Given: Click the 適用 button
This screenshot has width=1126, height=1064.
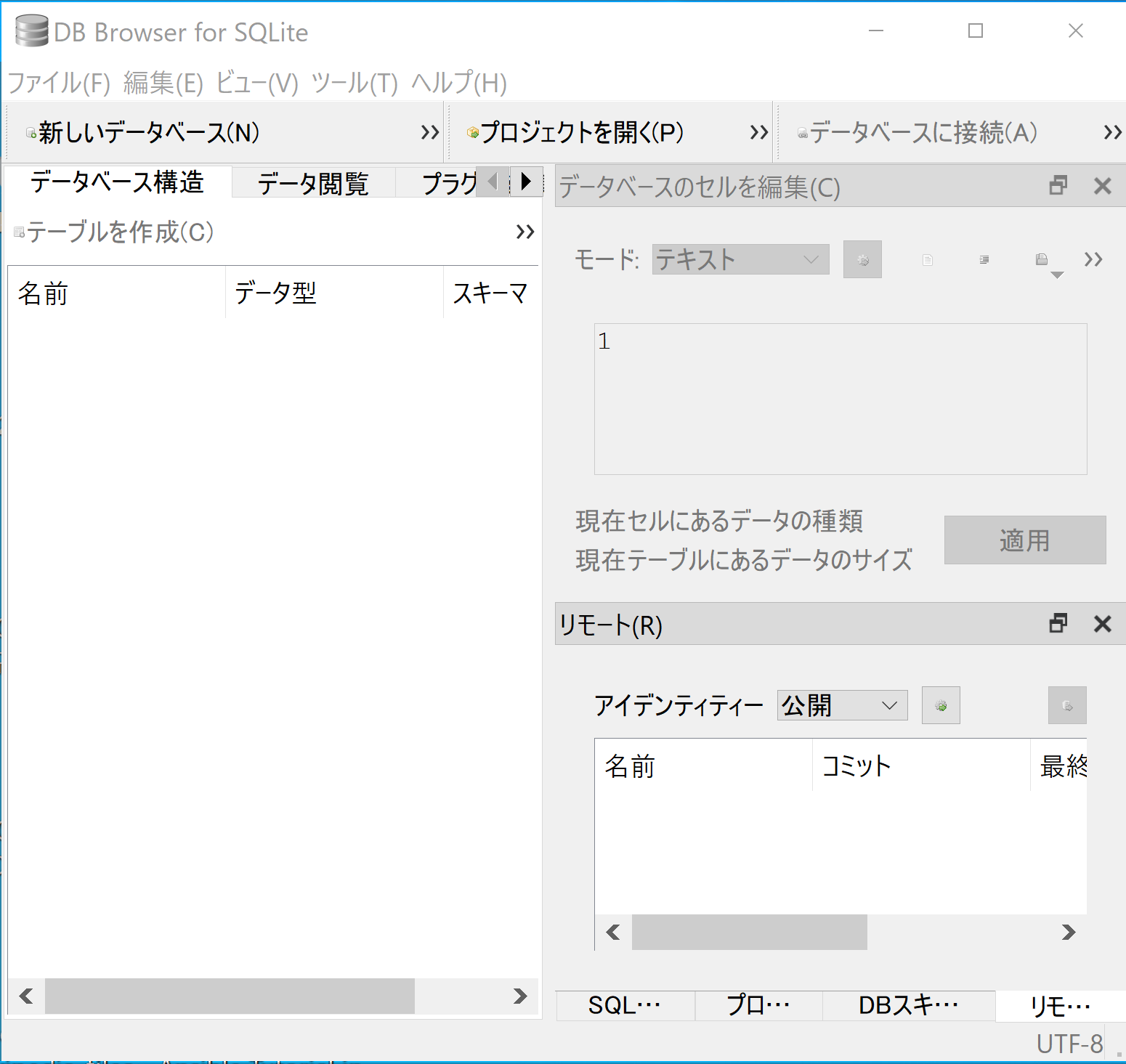Looking at the screenshot, I should tap(1025, 540).
